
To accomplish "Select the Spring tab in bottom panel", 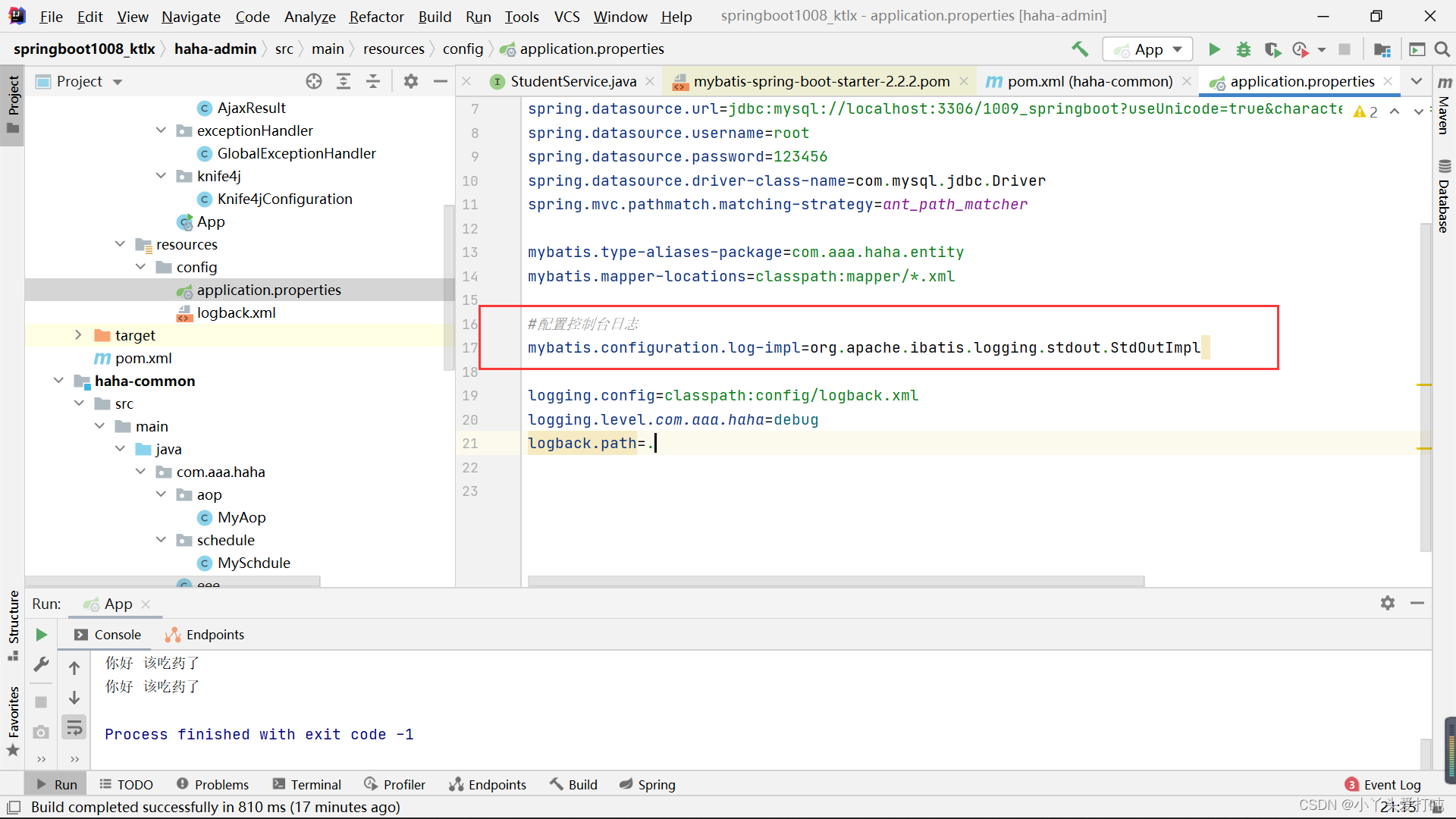I will tap(655, 784).
